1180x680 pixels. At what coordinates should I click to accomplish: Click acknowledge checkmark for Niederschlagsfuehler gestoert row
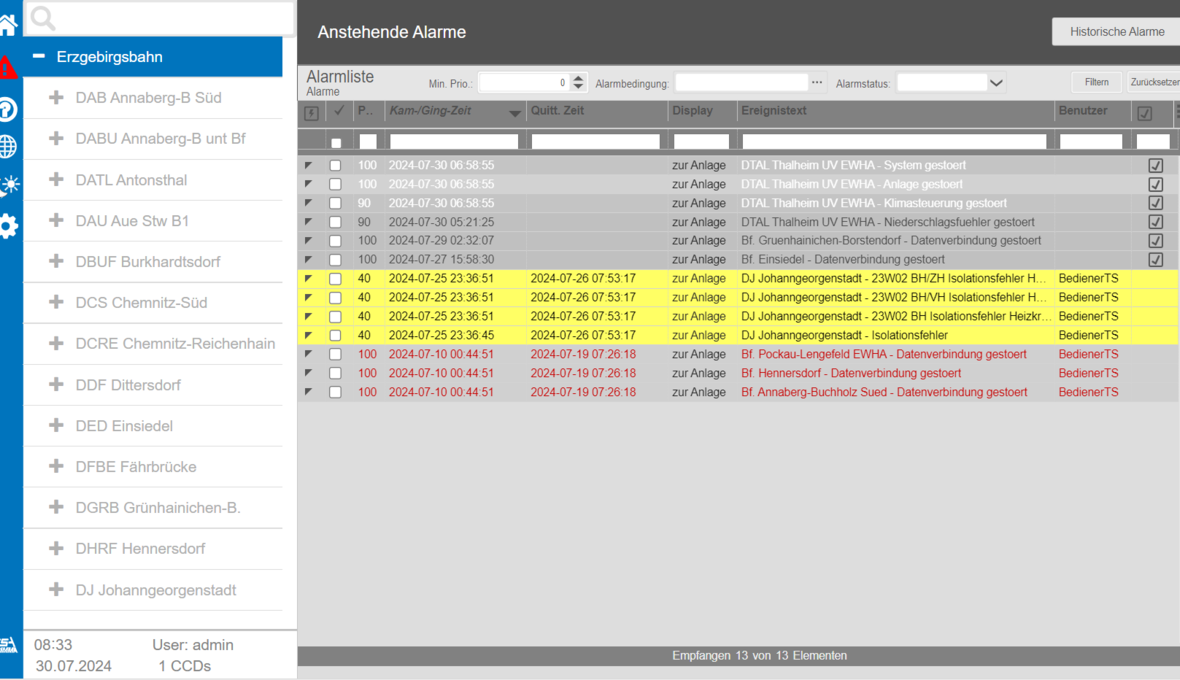(1155, 222)
